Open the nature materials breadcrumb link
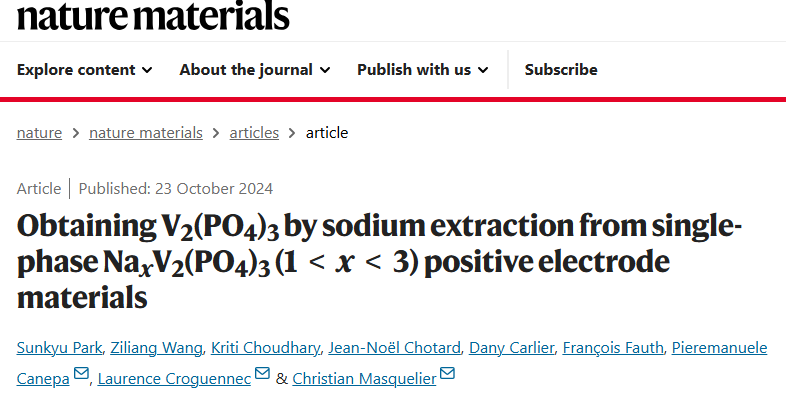This screenshot has width=786, height=398. (146, 133)
